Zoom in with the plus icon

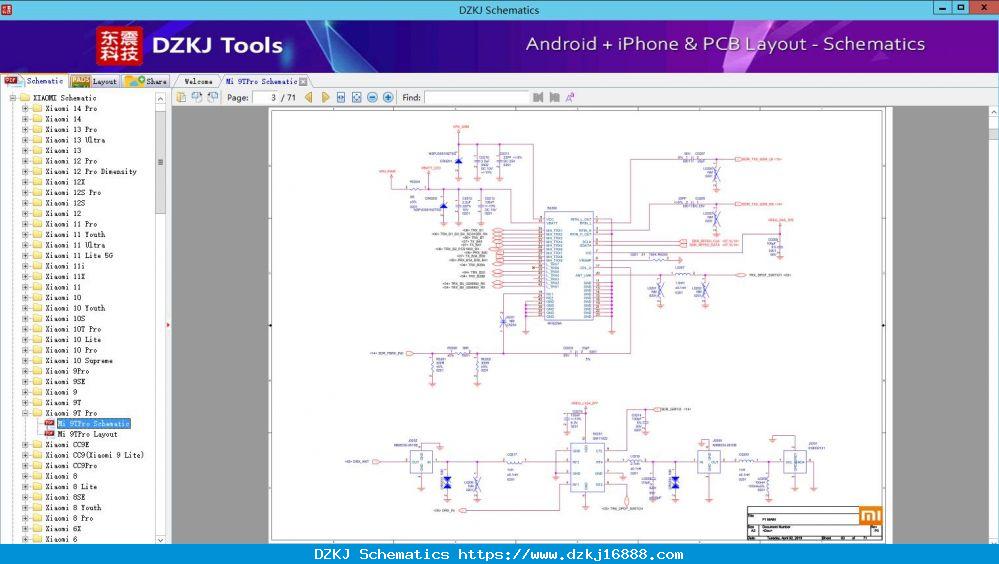coord(388,98)
